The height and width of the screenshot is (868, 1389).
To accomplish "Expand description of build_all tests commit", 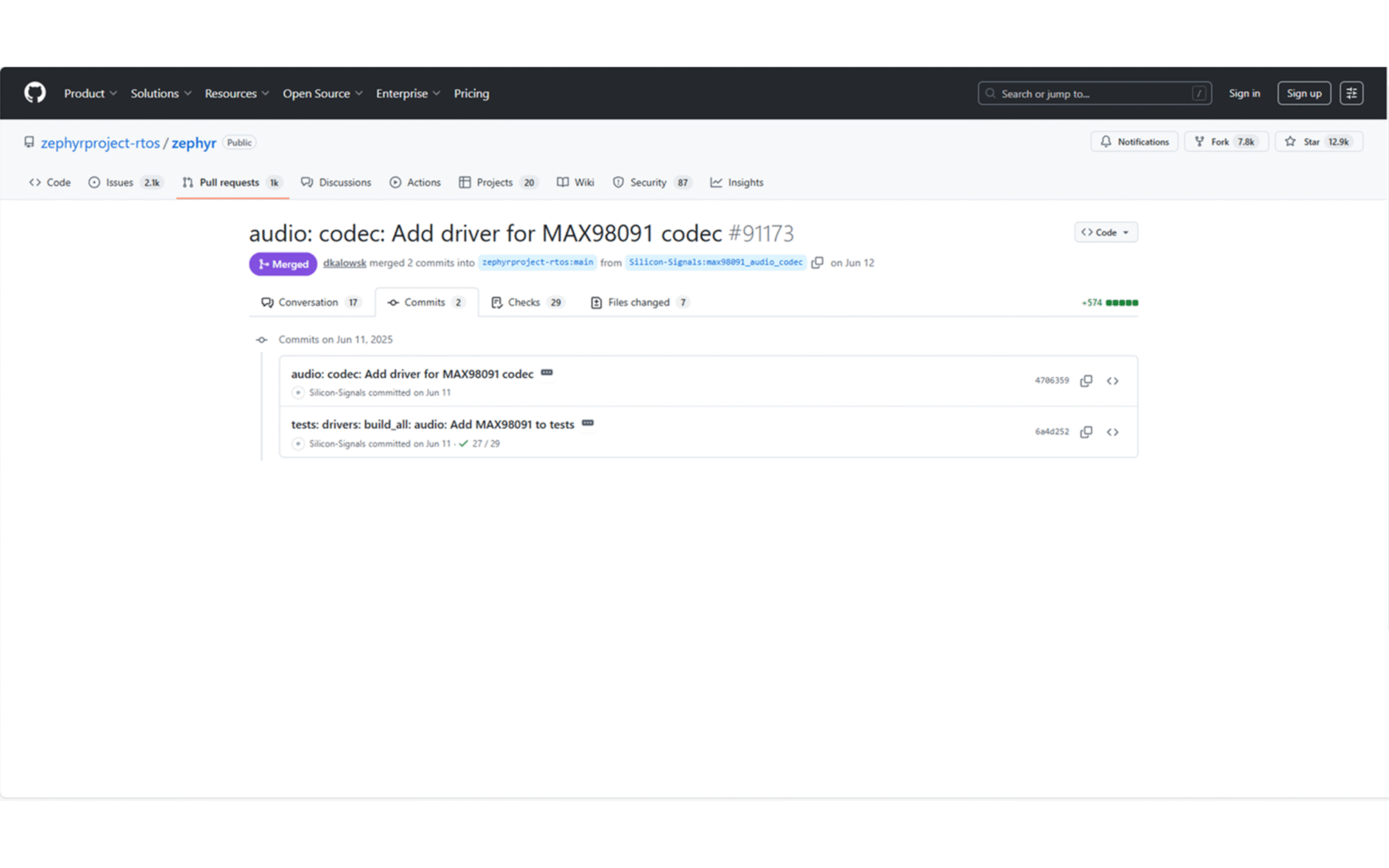I will tap(588, 423).
